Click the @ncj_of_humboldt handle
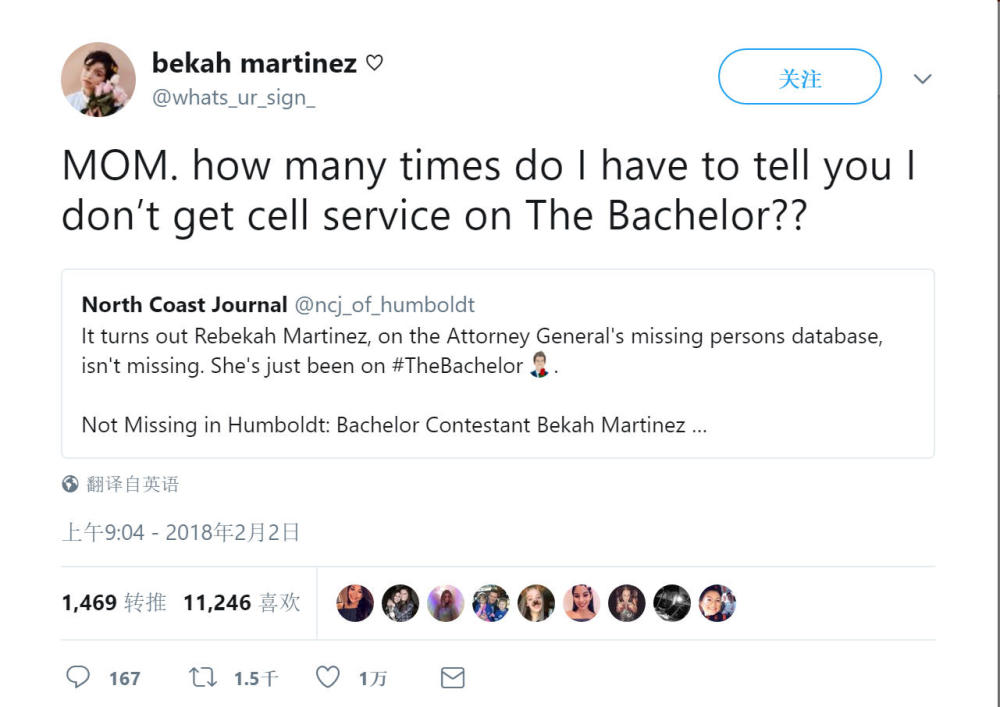Viewport: 1000px width, 707px height. click(x=385, y=305)
